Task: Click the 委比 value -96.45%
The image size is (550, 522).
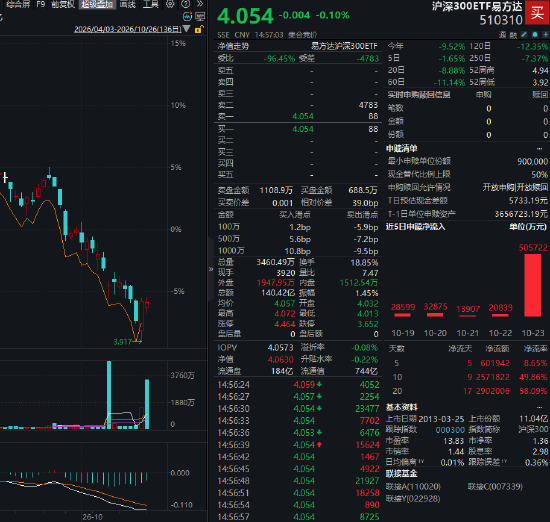Action: pos(279,59)
